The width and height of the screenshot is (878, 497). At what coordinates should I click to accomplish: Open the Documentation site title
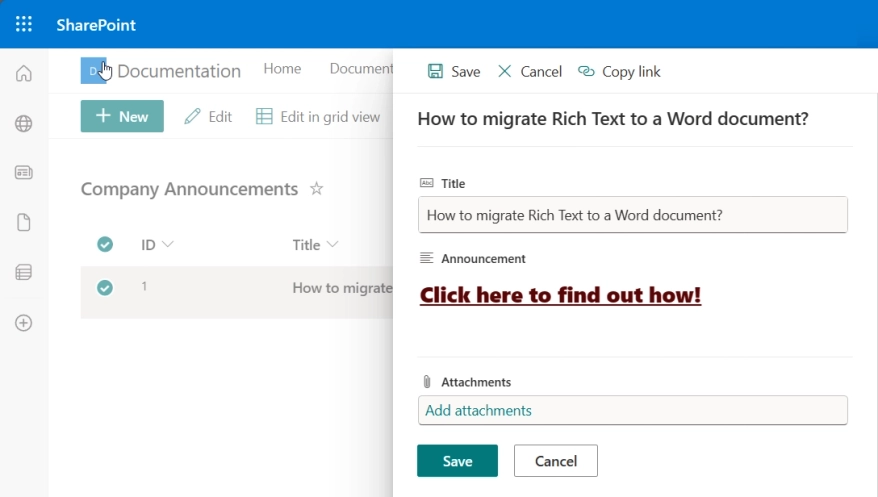[179, 71]
